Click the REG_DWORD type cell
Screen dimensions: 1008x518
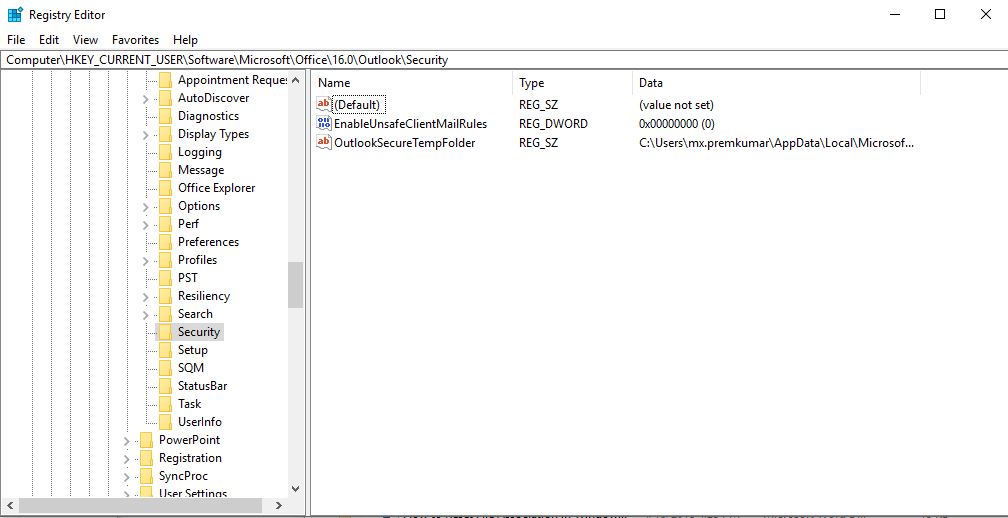(554, 124)
